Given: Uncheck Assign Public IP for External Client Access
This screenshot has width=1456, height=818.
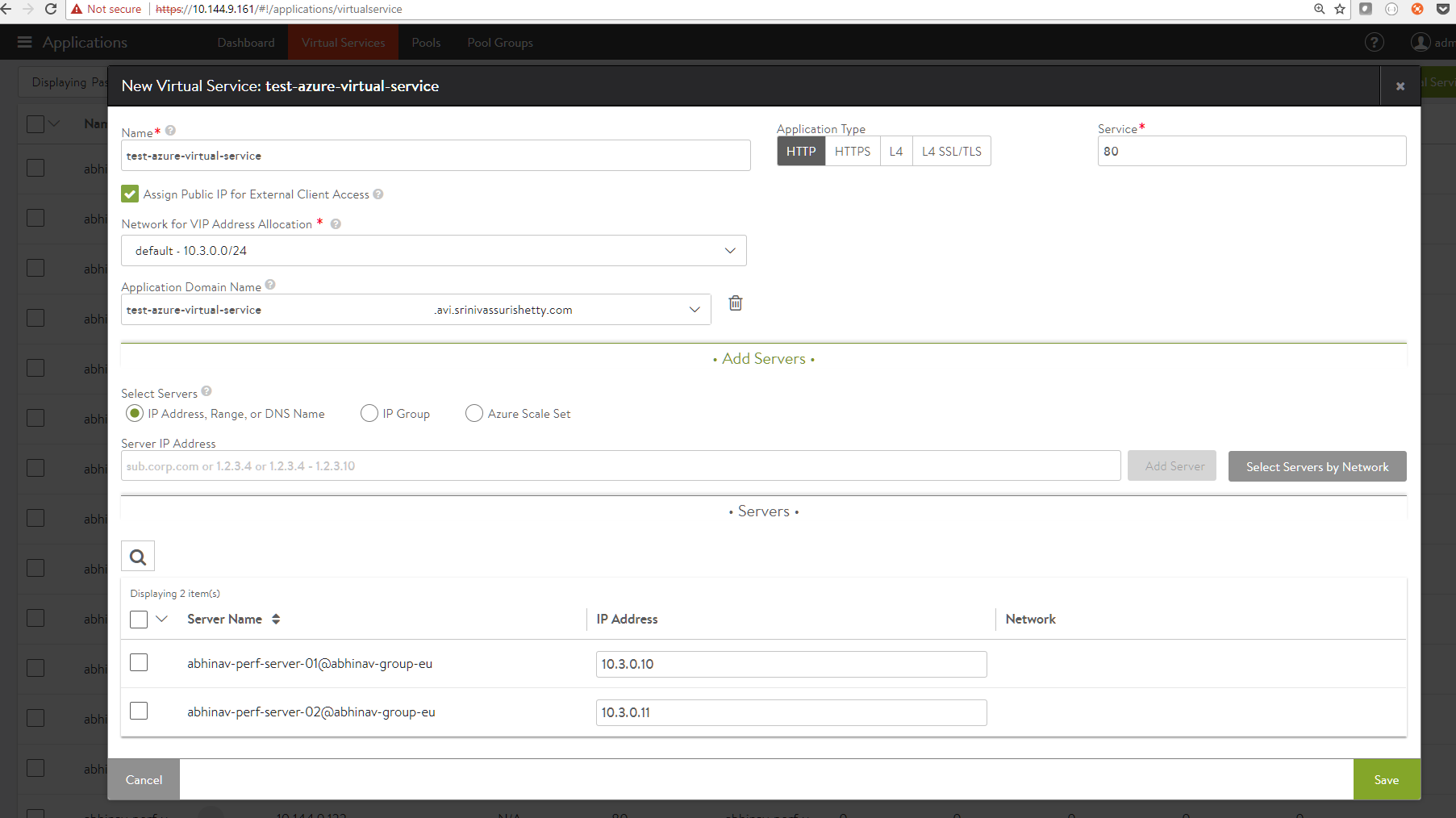Looking at the screenshot, I should (130, 194).
